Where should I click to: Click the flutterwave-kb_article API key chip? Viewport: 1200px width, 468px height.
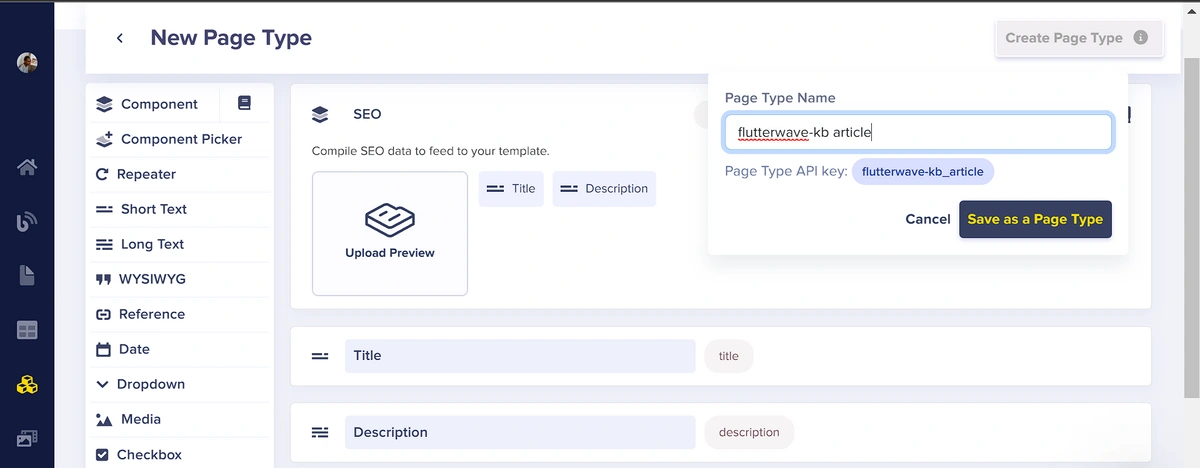(x=922, y=171)
